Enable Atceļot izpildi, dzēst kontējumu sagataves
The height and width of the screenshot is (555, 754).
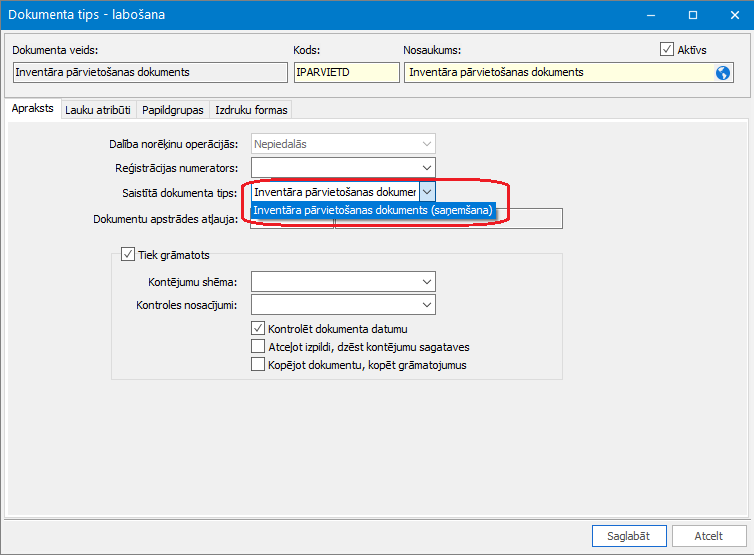point(258,346)
